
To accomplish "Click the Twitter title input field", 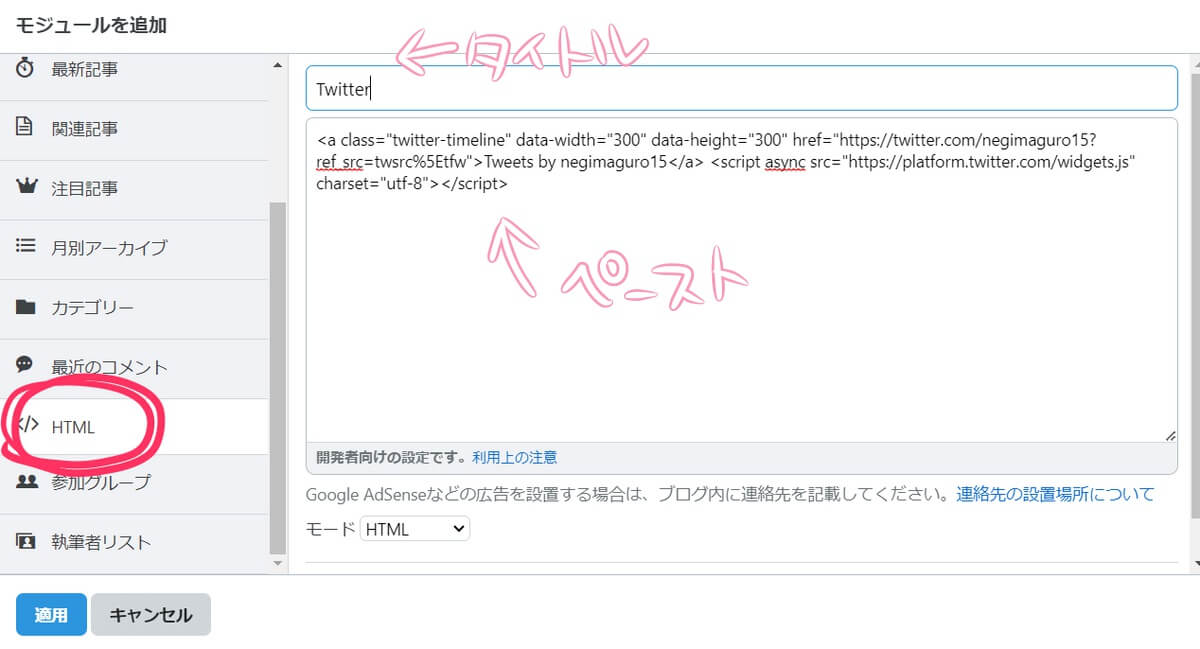I will (x=740, y=88).
